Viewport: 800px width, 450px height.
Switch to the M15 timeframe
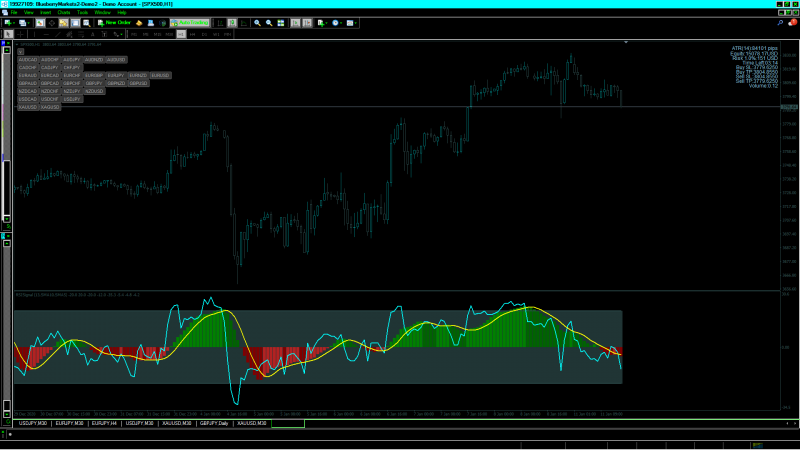click(x=157, y=34)
